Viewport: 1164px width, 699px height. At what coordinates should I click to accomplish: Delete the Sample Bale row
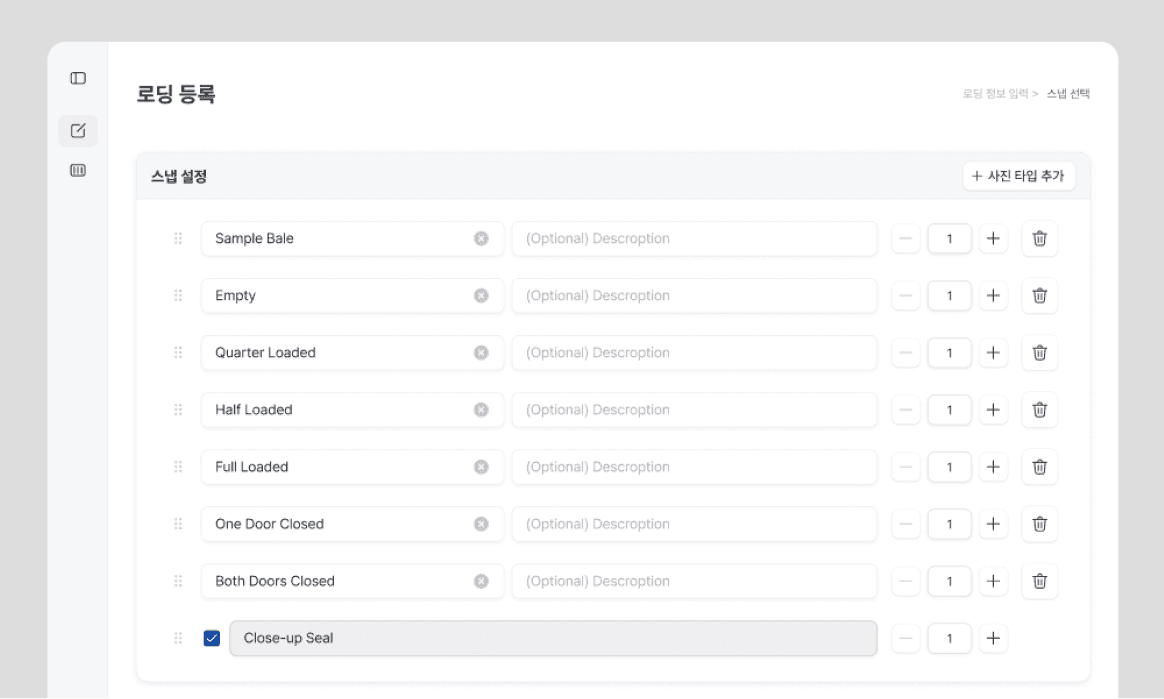tap(1039, 239)
